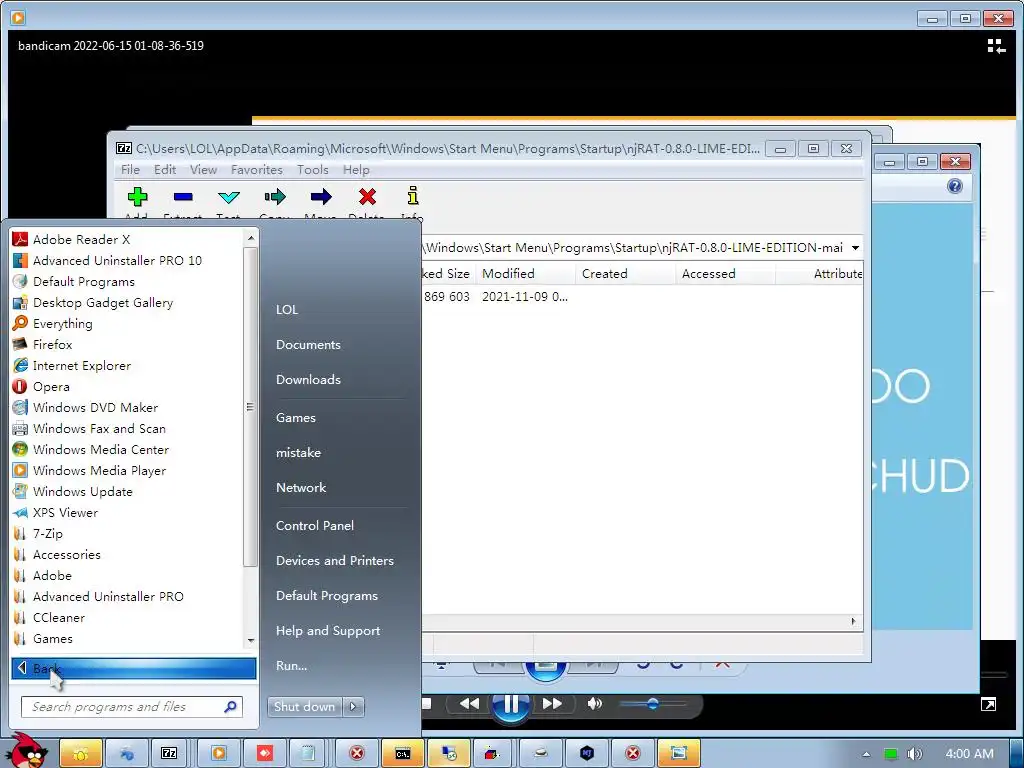Open the Shut down options arrow
The width and height of the screenshot is (1024, 768).
pyautogui.click(x=353, y=707)
